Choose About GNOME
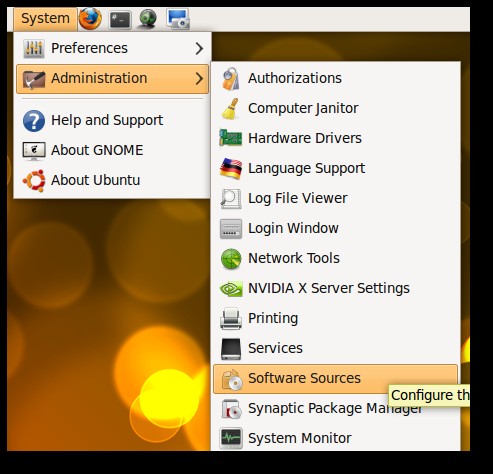493x474 pixels. point(112,151)
